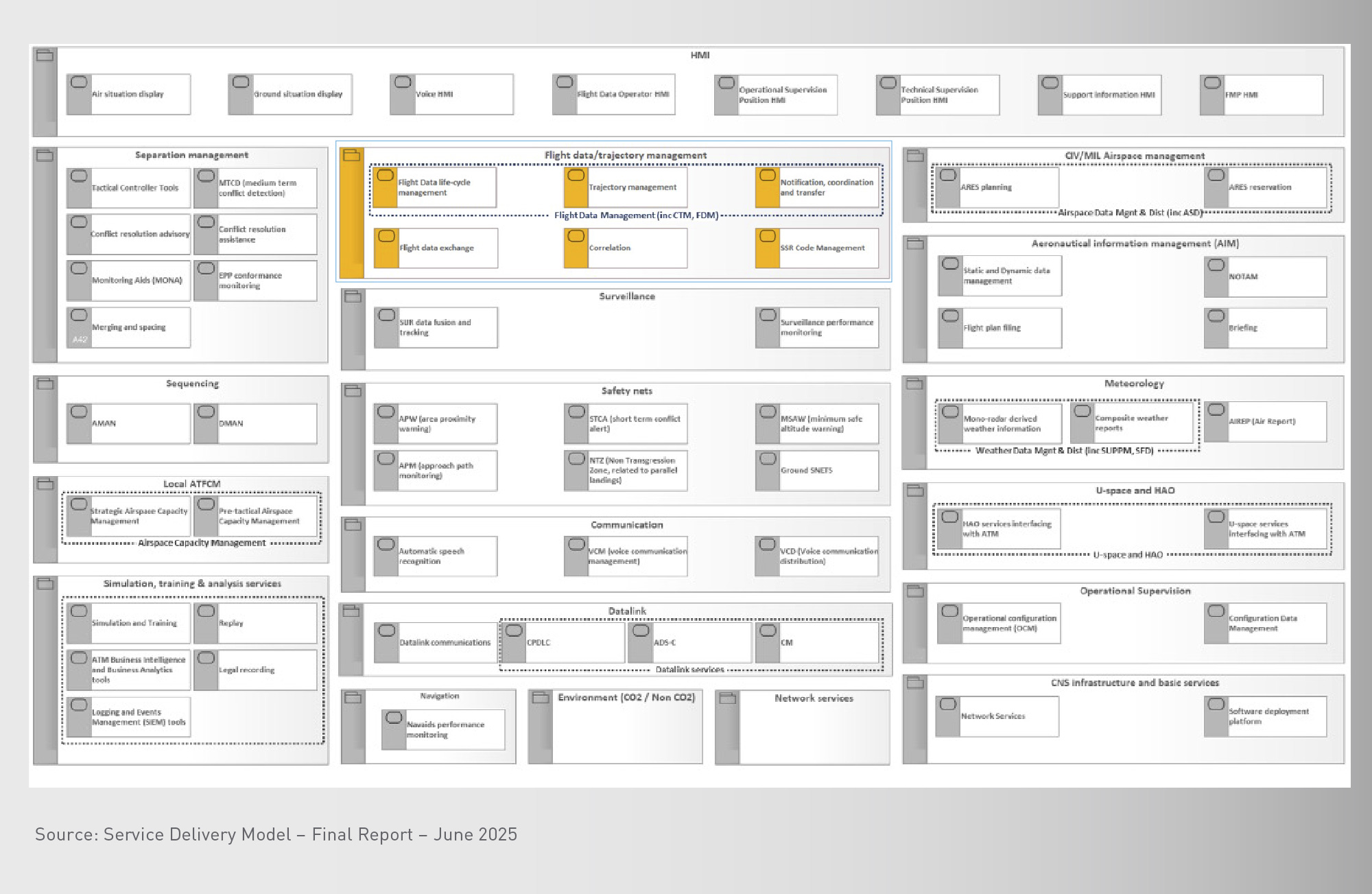1372x894 pixels.
Task: Select the STCA short term conflict alert box
Action: coord(626,423)
